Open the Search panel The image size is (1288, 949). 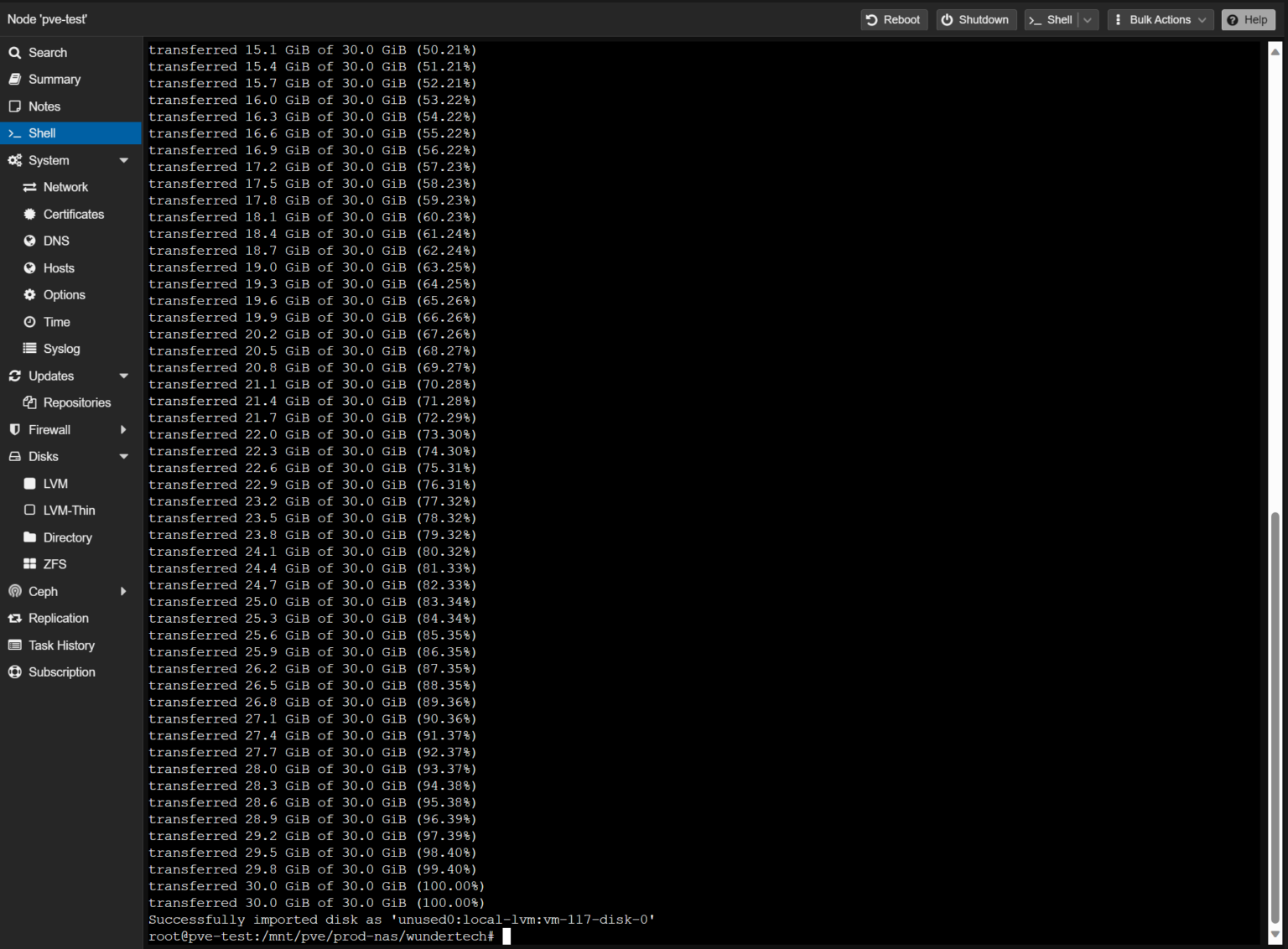48,52
